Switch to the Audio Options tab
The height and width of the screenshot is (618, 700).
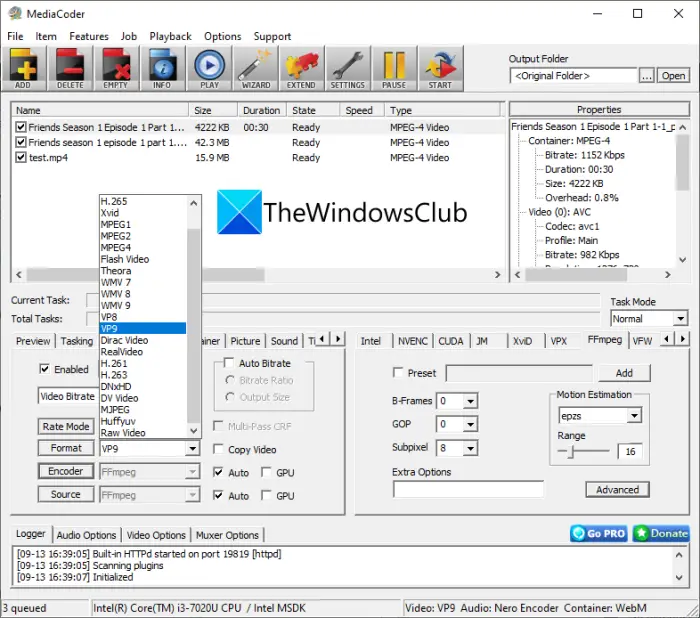(86, 535)
